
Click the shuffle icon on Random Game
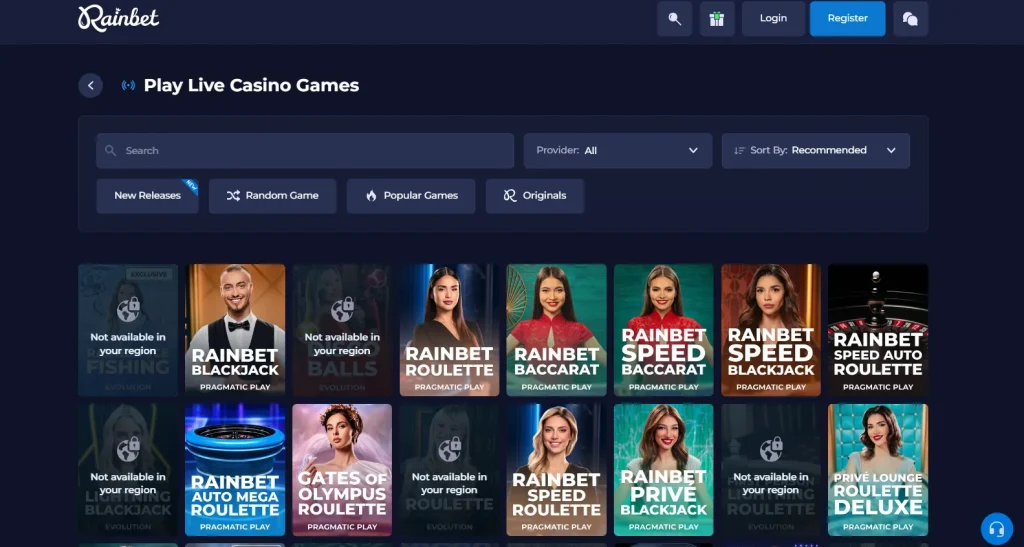(233, 196)
